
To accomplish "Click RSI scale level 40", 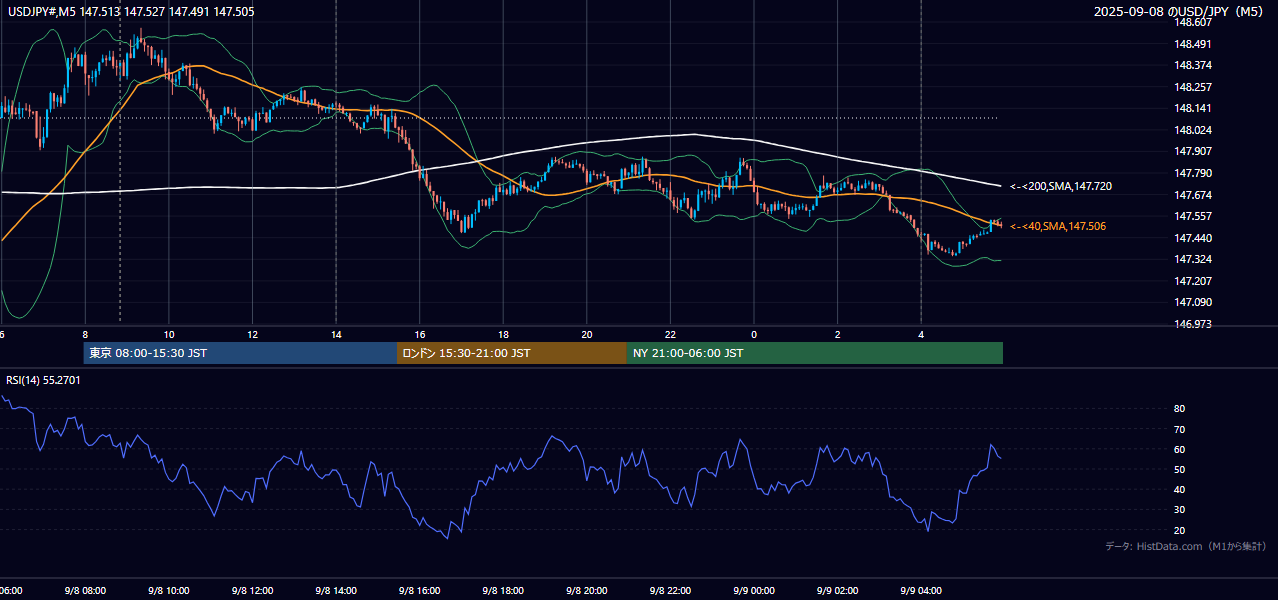I will 1180,490.
